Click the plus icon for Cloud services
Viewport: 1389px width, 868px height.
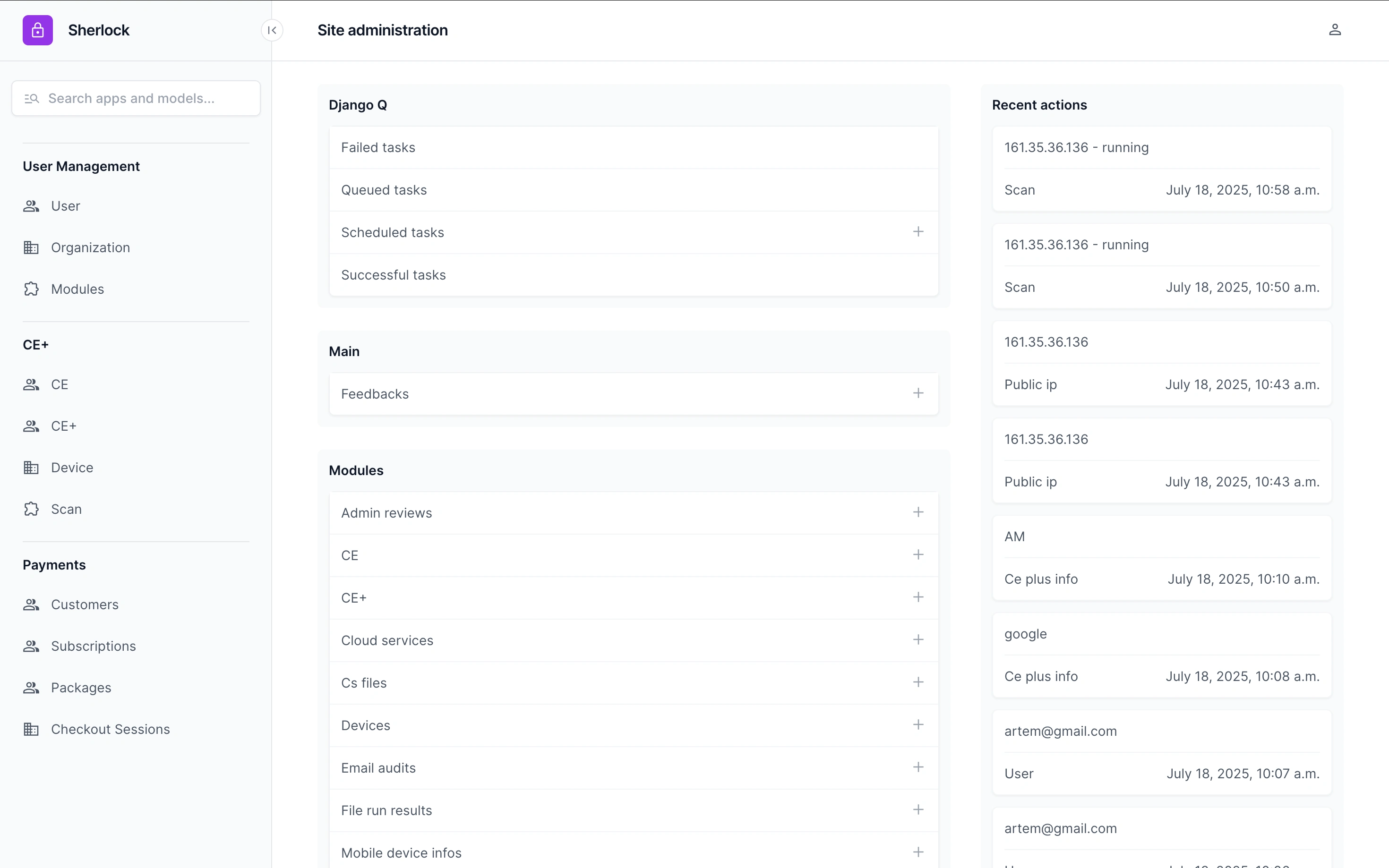click(917, 639)
